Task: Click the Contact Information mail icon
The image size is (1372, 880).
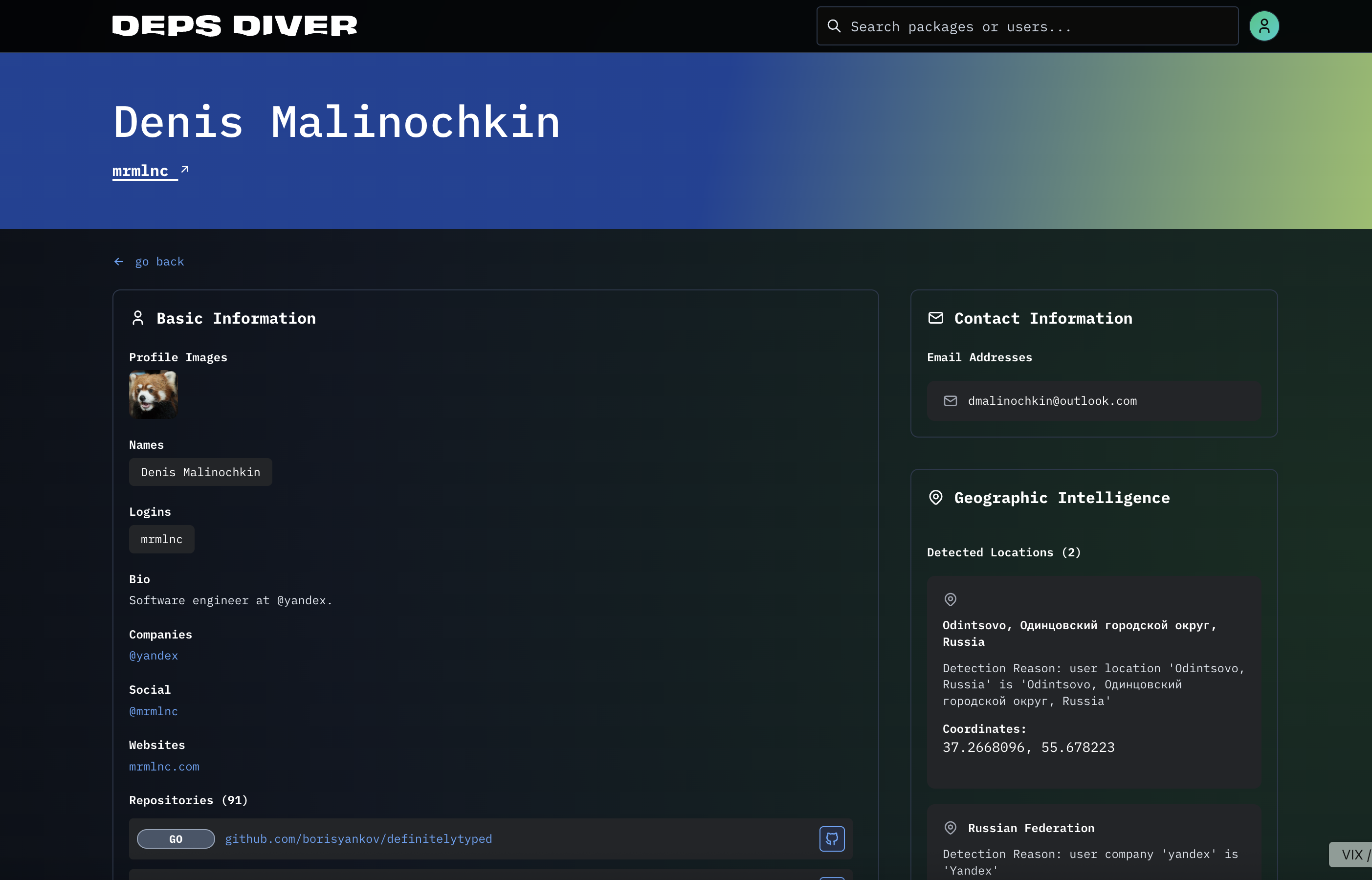Action: 935,318
